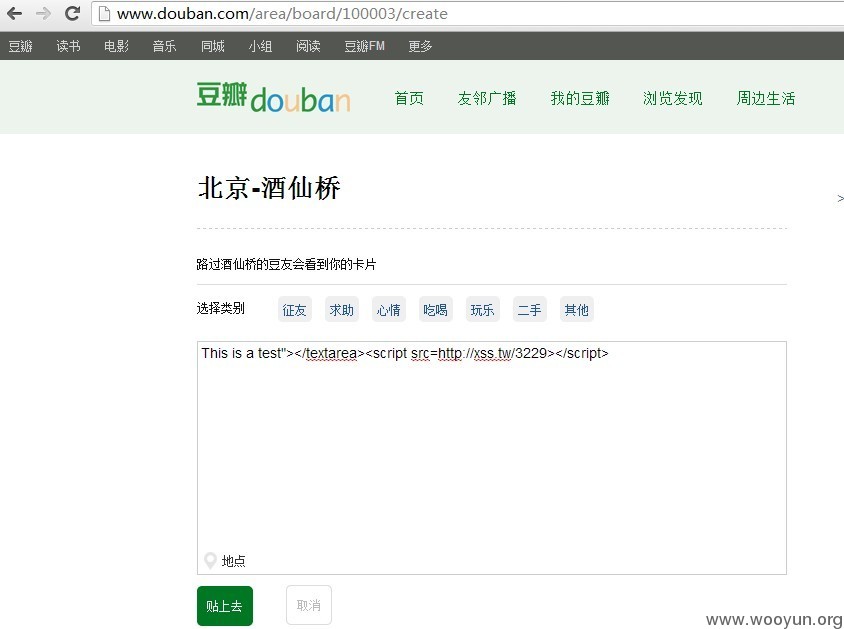Expand the 更多 menu
The height and width of the screenshot is (629, 844).
tap(420, 46)
